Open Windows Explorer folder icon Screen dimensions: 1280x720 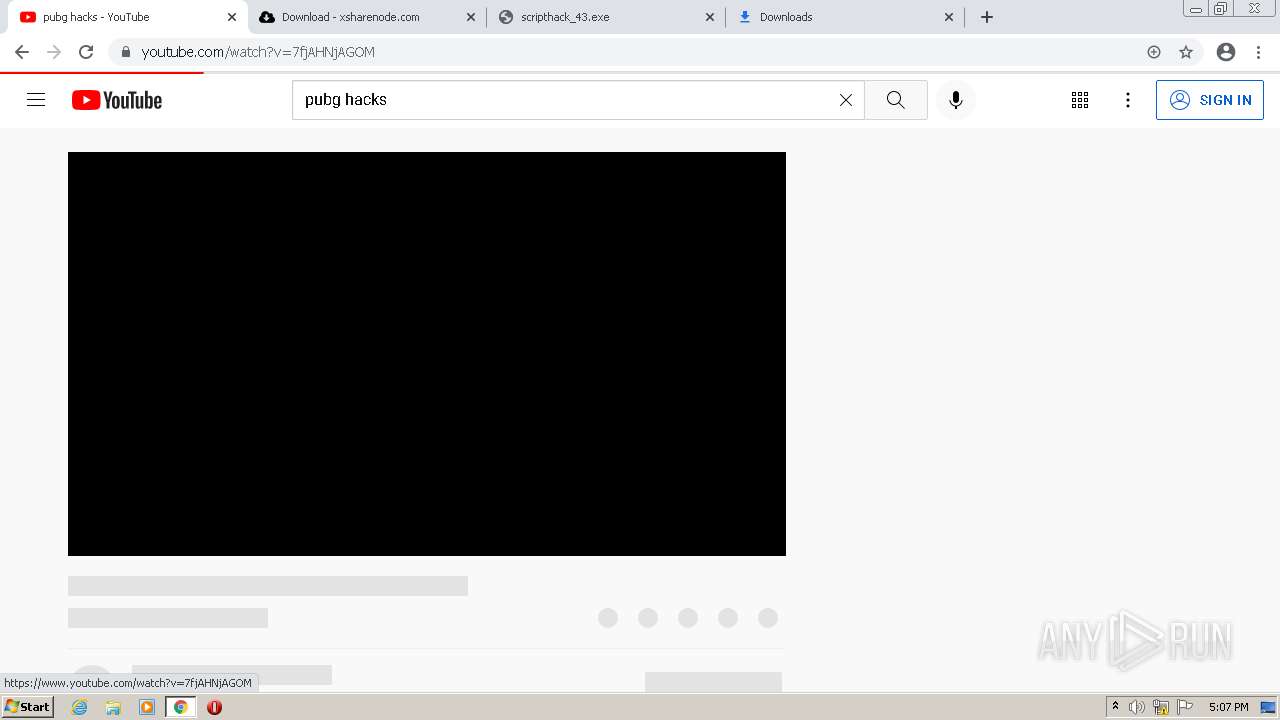point(113,707)
